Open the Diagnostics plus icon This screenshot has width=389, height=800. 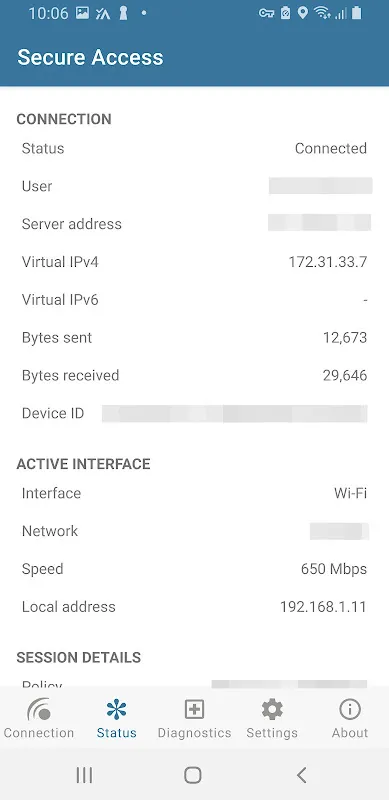[194, 709]
